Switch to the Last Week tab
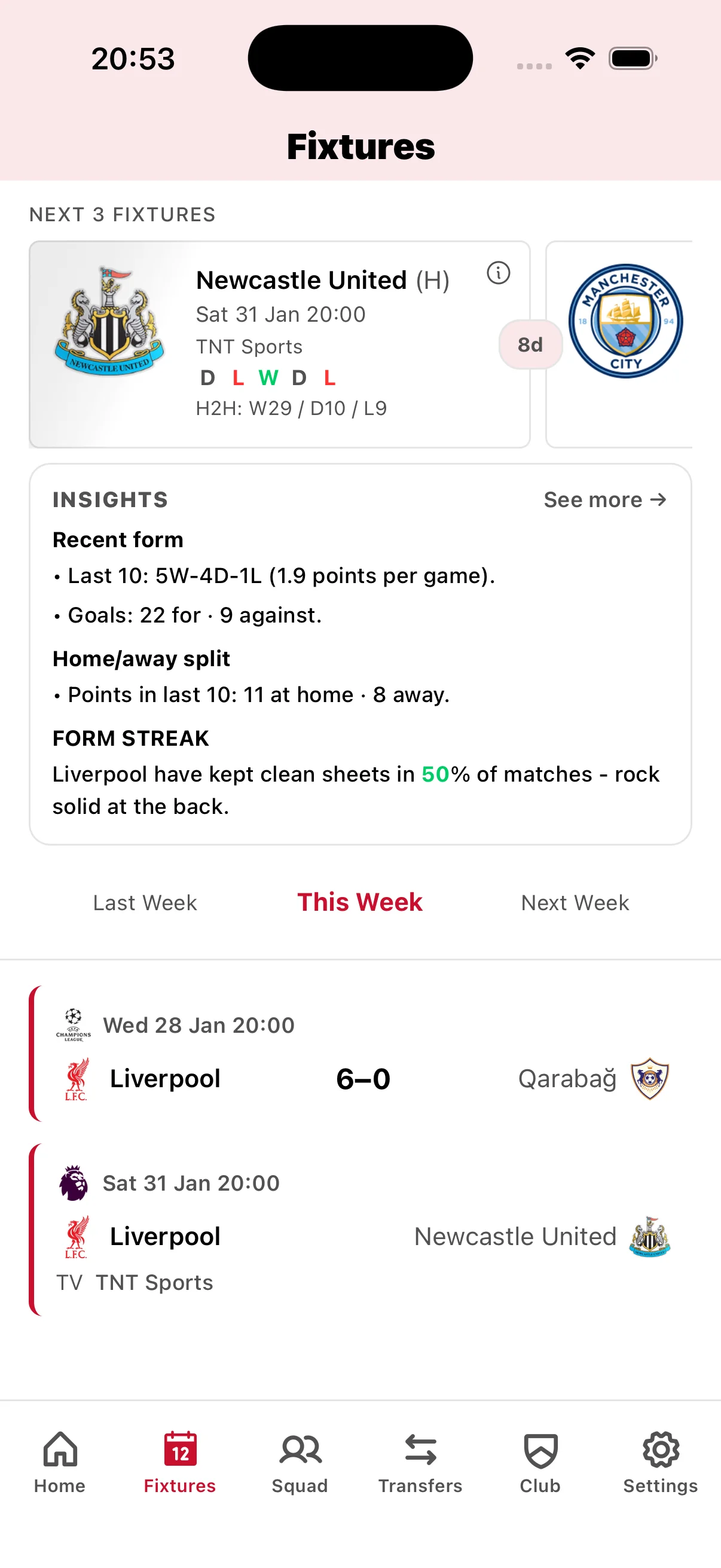This screenshot has width=721, height=1568. point(145,902)
